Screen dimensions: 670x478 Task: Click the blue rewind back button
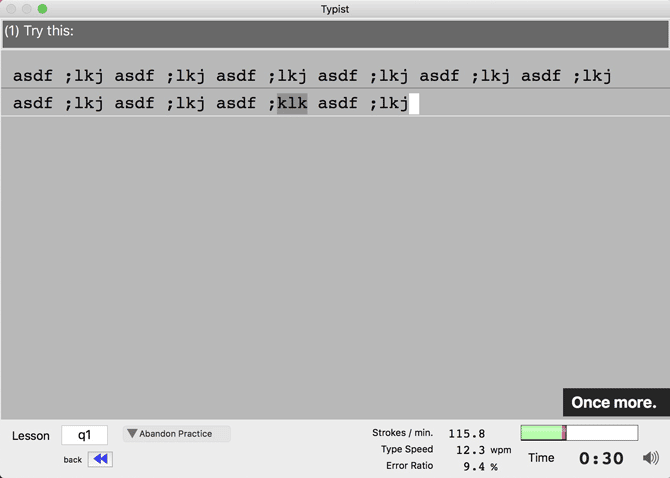point(100,459)
